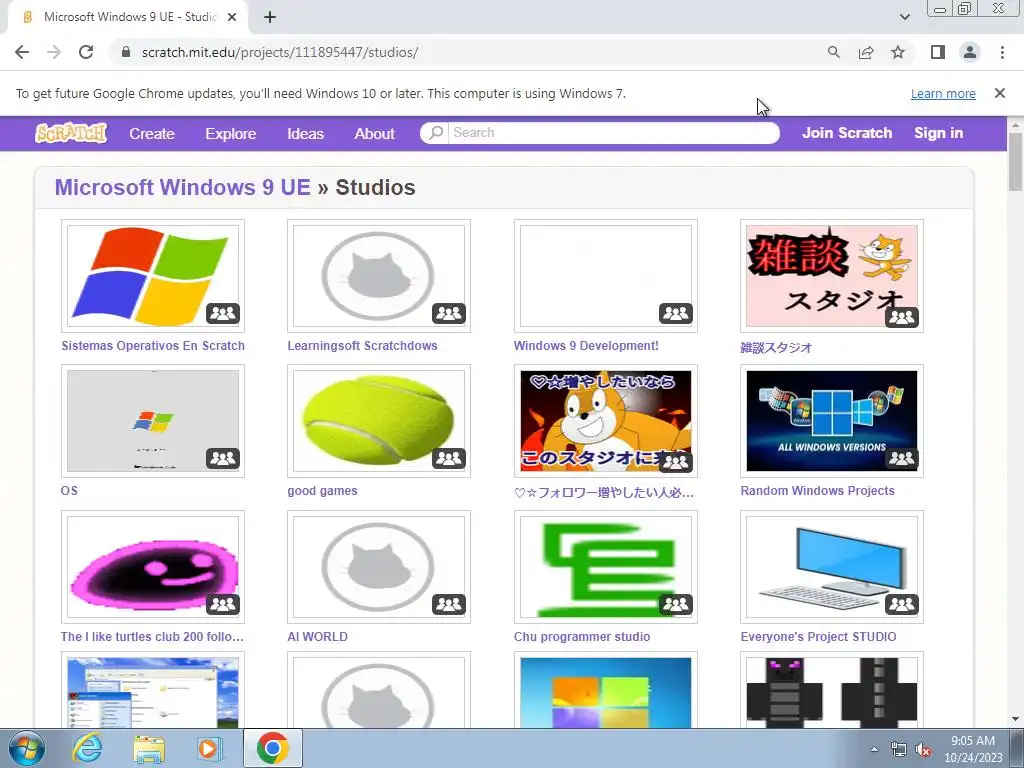
Task: Click studio badge icon on Random Windows Projects thumbnail
Action: (x=902, y=458)
